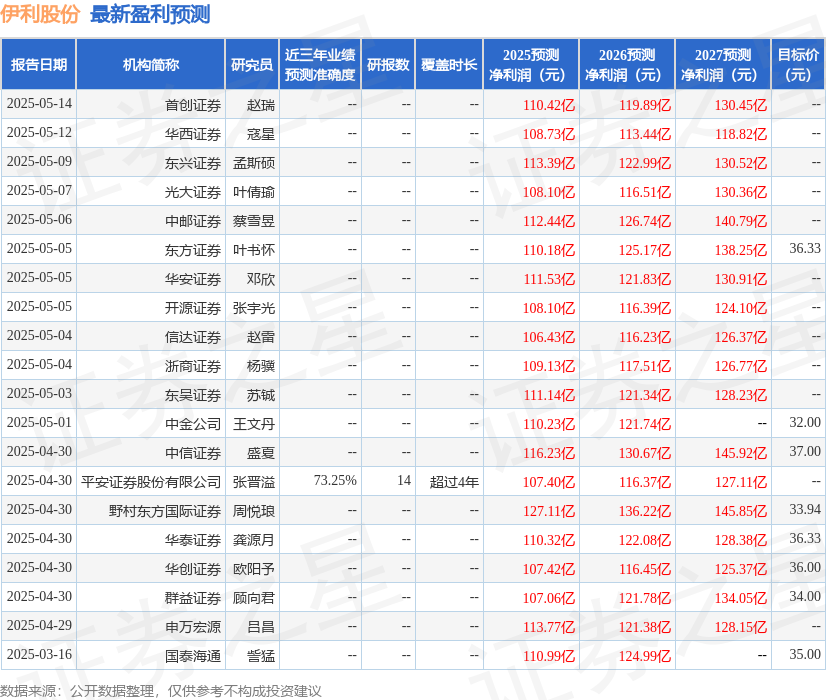This screenshot has width=826, height=700.
Task: Click analyst name 寇星
Action: pyautogui.click(x=261, y=134)
